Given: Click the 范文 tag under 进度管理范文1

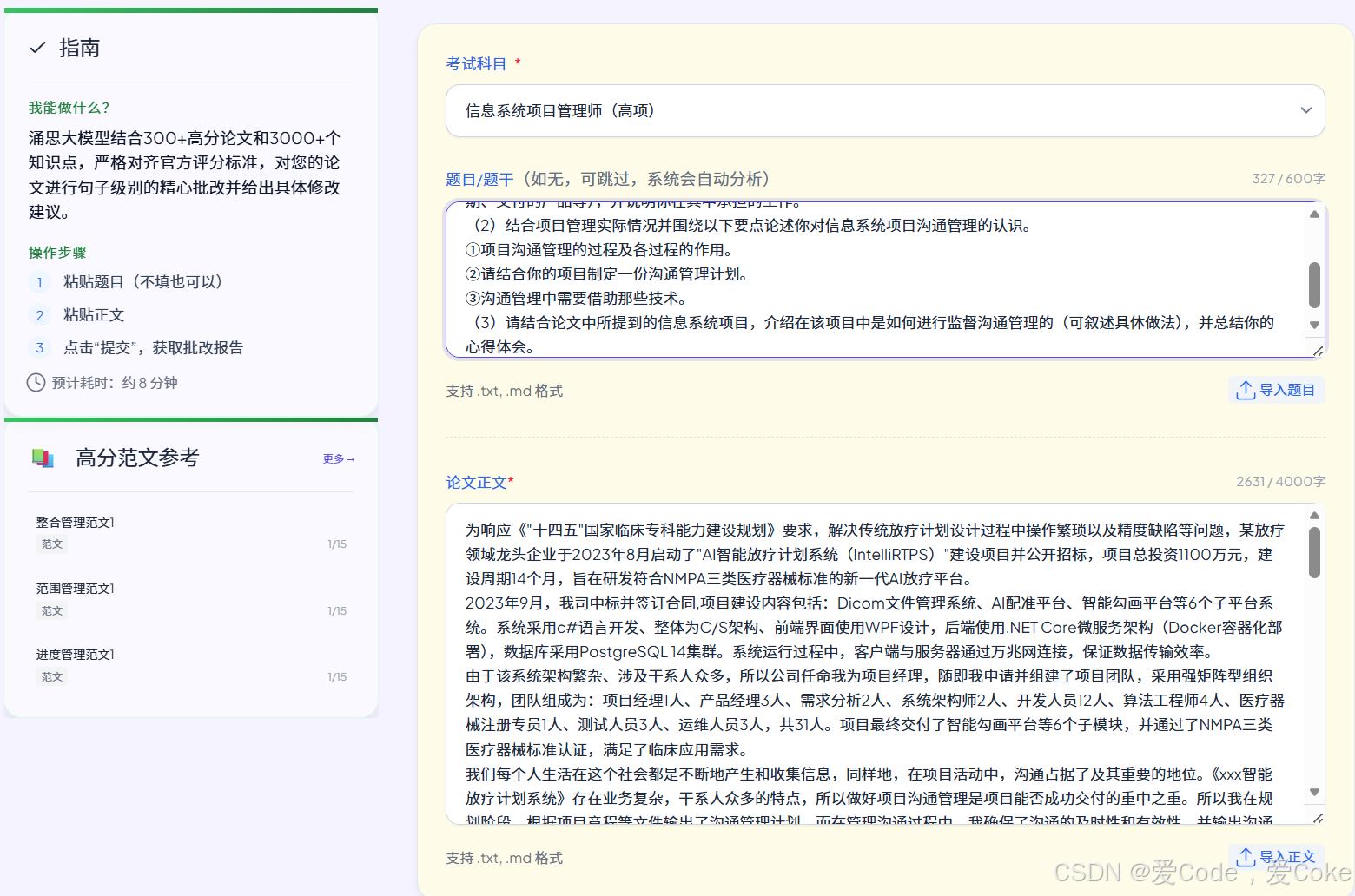Looking at the screenshot, I should [x=52, y=677].
